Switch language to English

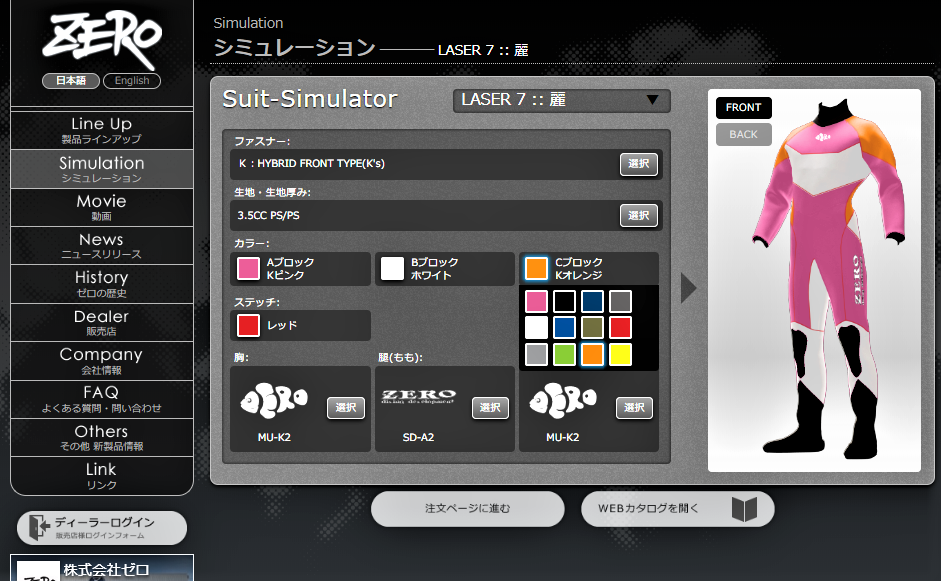click(132, 80)
